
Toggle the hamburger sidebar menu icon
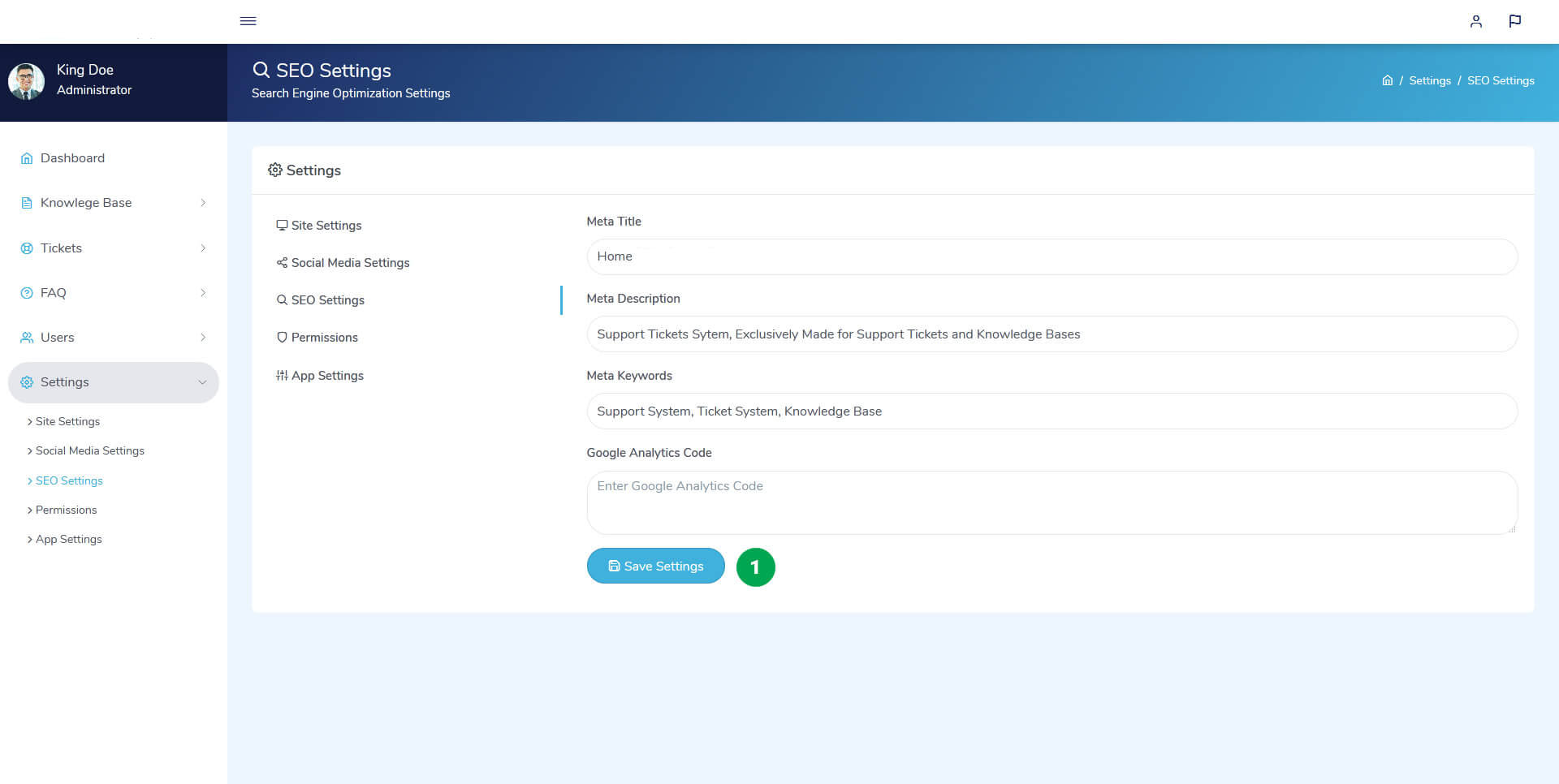click(248, 21)
